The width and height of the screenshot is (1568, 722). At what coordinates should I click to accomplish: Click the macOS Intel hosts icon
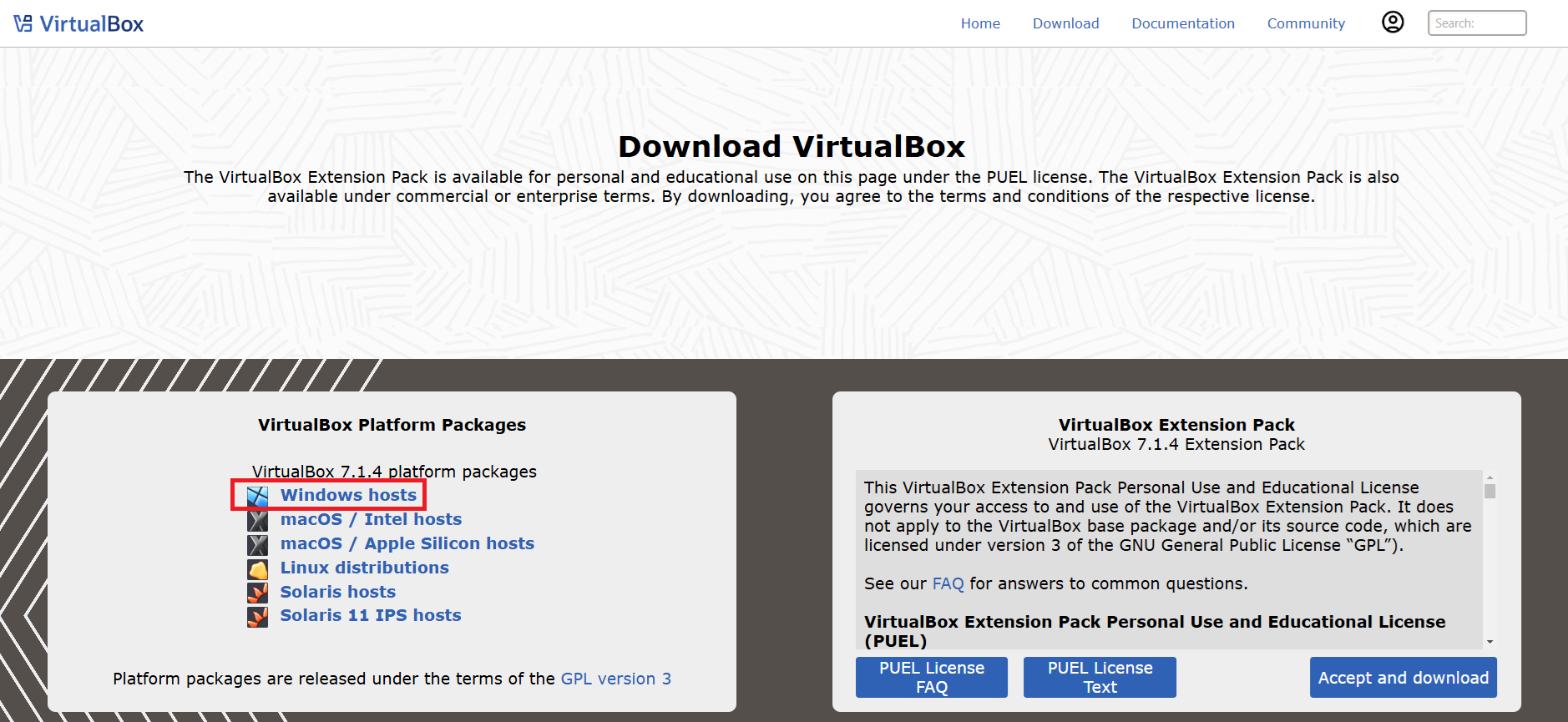258,521
